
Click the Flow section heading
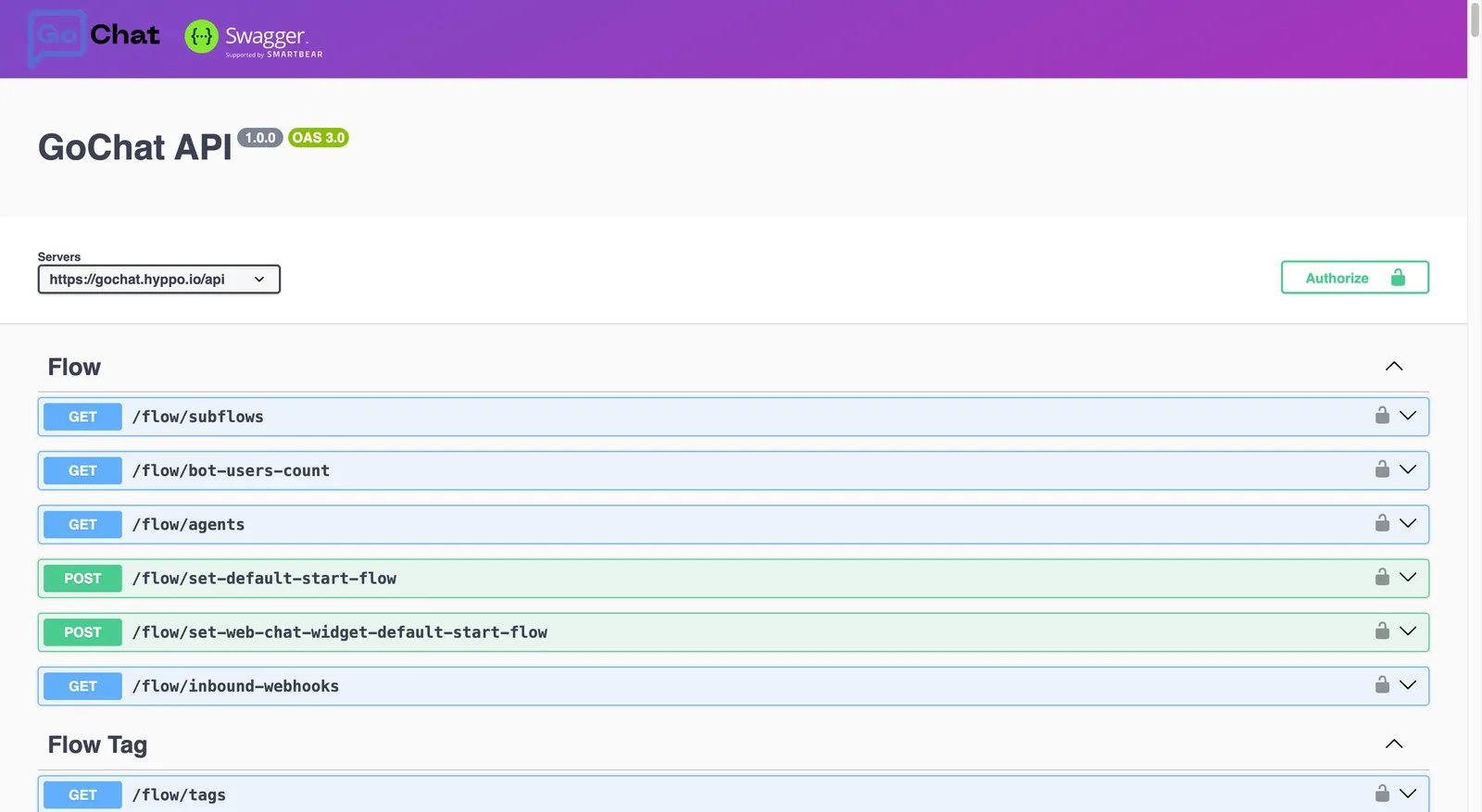(74, 368)
